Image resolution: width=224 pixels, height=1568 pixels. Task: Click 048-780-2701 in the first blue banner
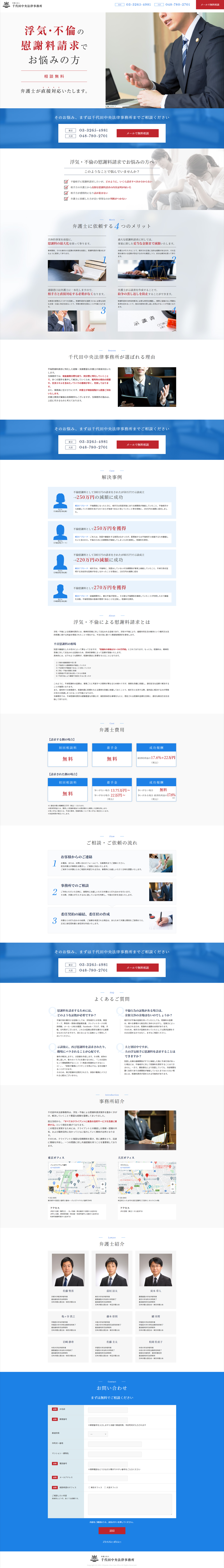(x=93, y=136)
